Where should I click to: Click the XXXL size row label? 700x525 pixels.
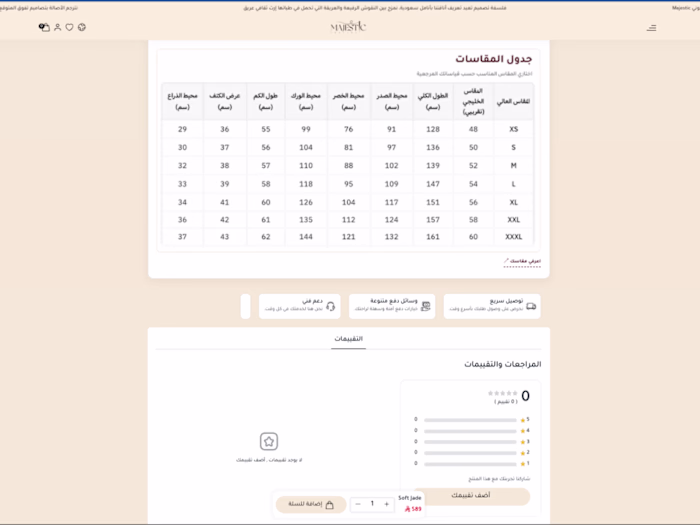pos(513,237)
